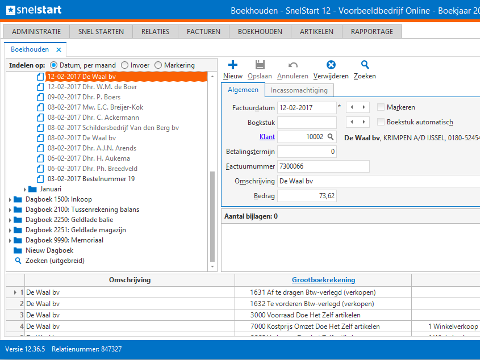This screenshot has height=360, width=480.
Task: Select 'Datum, per maand' radio option
Action: pyautogui.click(x=53, y=65)
